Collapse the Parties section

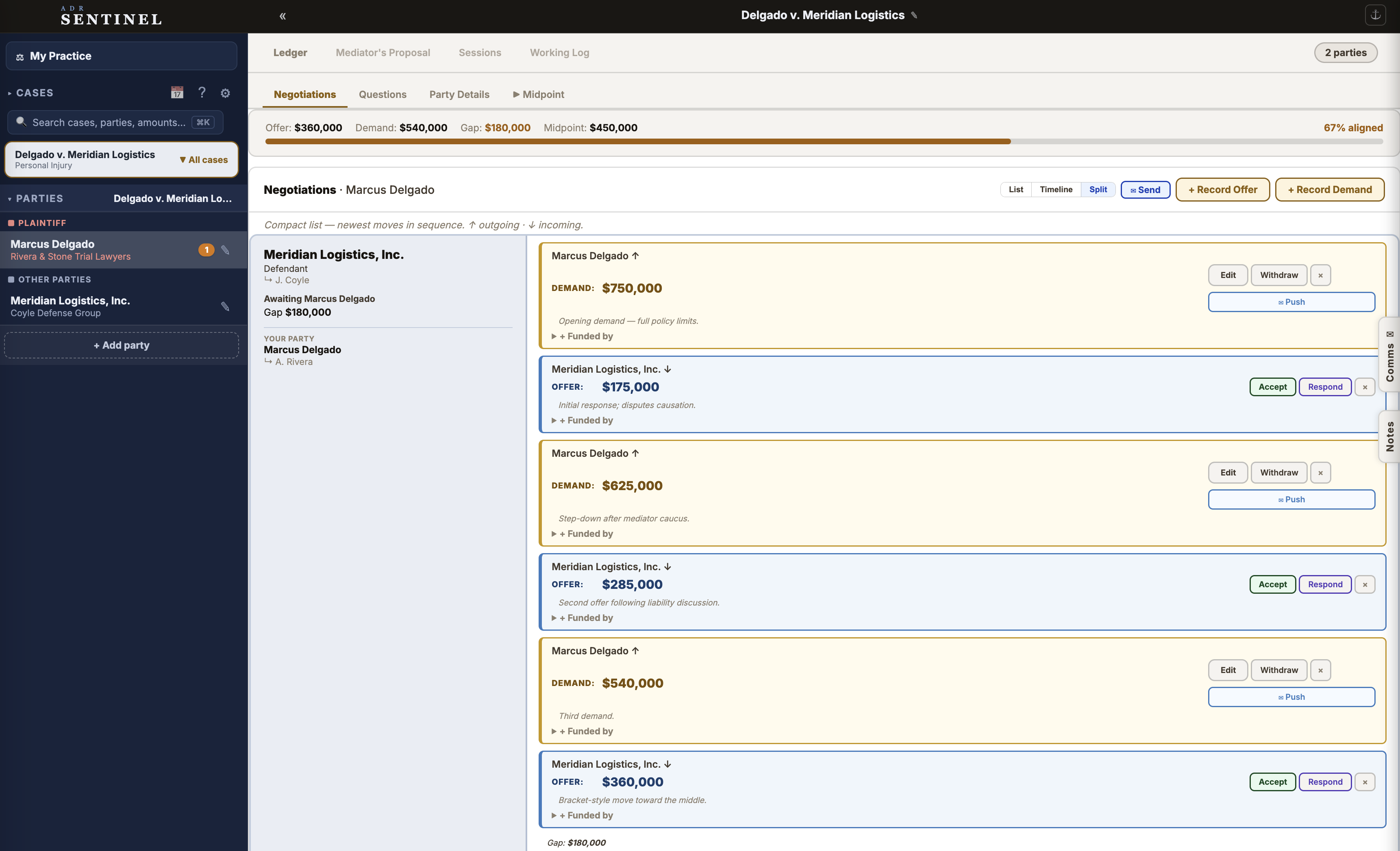(35, 198)
